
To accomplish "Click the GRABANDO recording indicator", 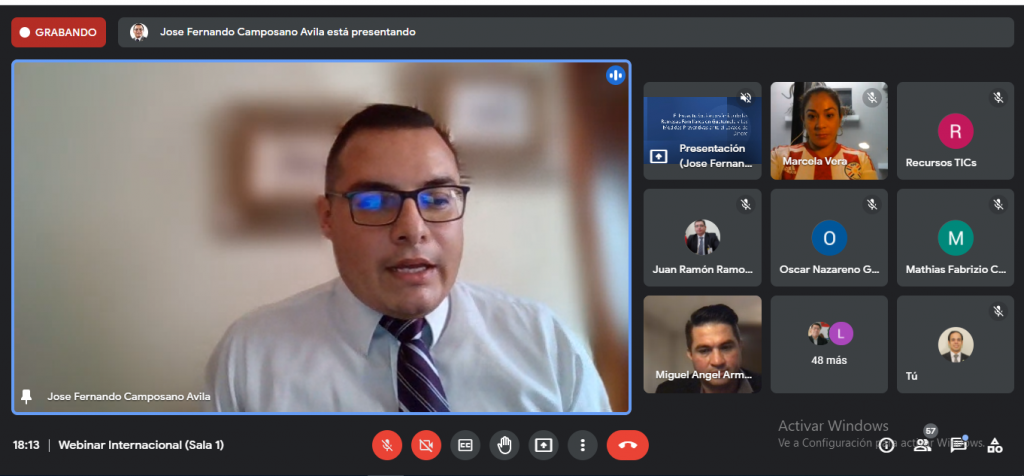I will click(58, 32).
